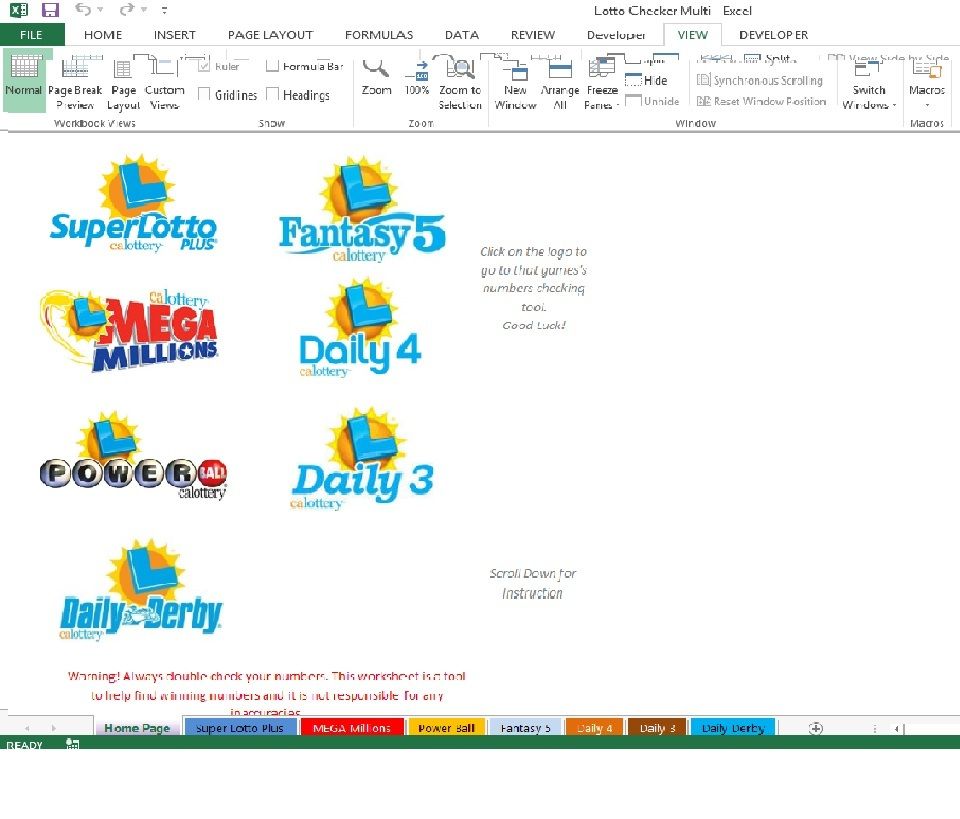Expand the Redo history dropdown arrow
The width and height of the screenshot is (960, 819).
[x=144, y=10]
